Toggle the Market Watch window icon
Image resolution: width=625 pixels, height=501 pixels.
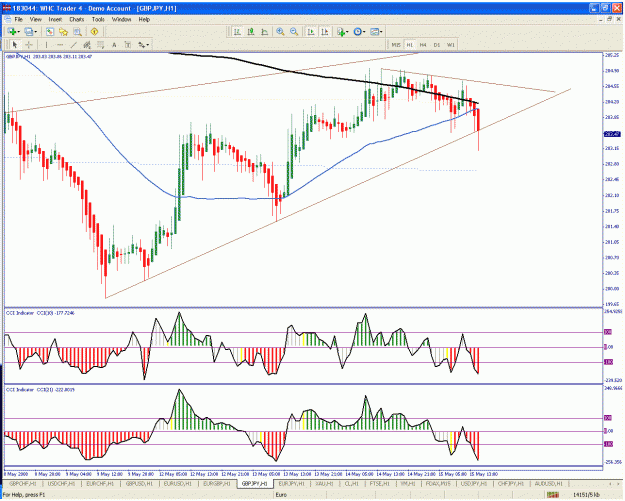[50, 31]
